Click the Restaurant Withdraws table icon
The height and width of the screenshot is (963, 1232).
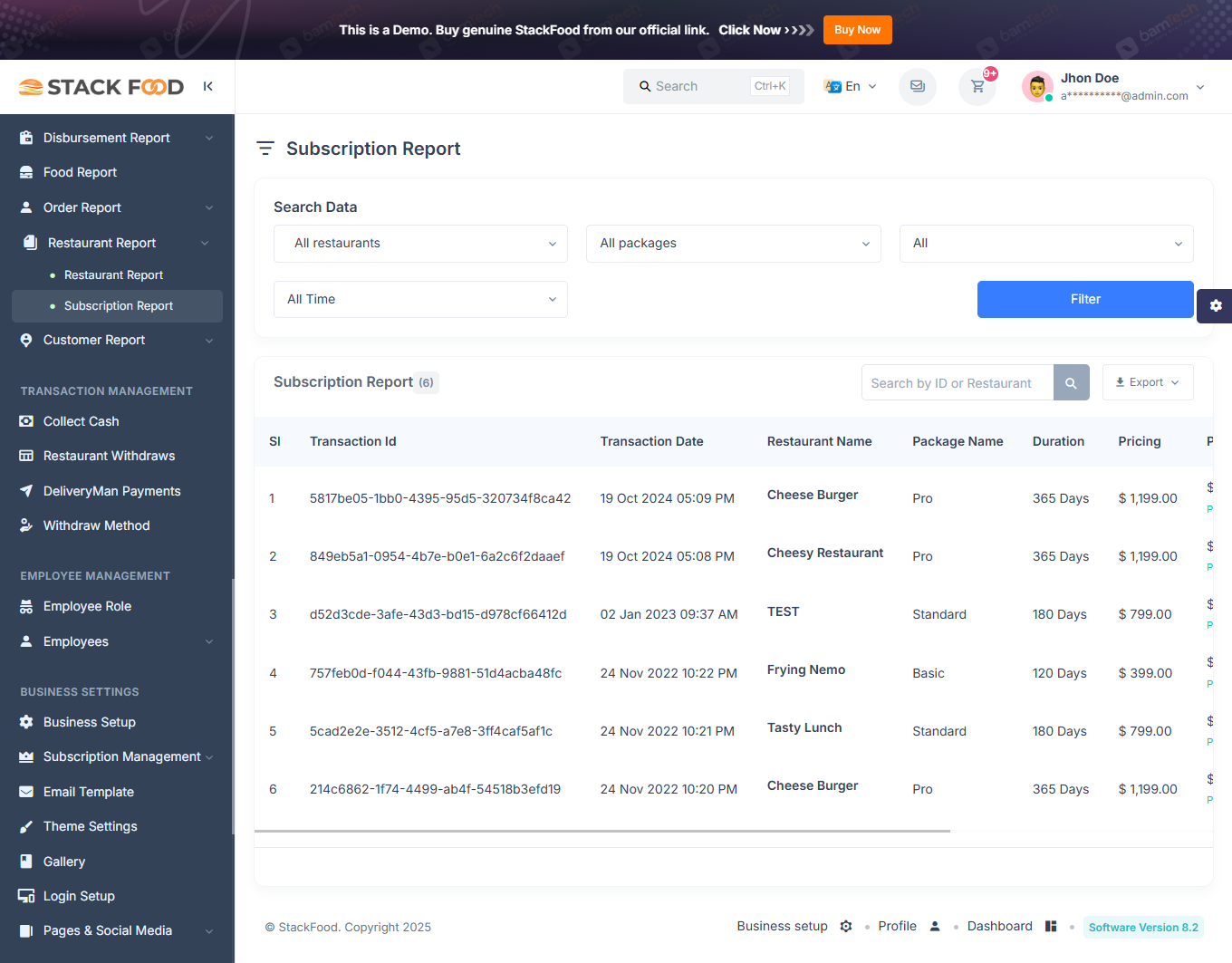pyautogui.click(x=26, y=456)
